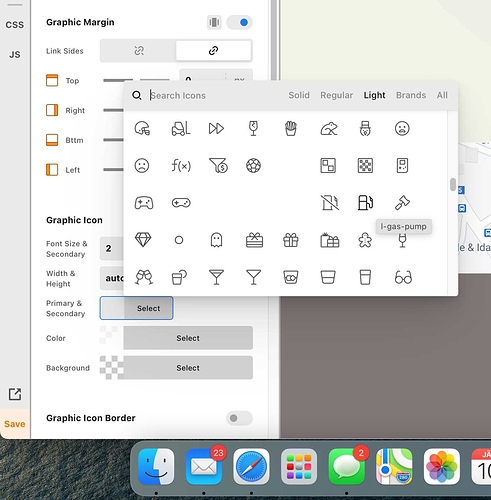
Task: Click Select for the Color field
Action: click(188, 338)
